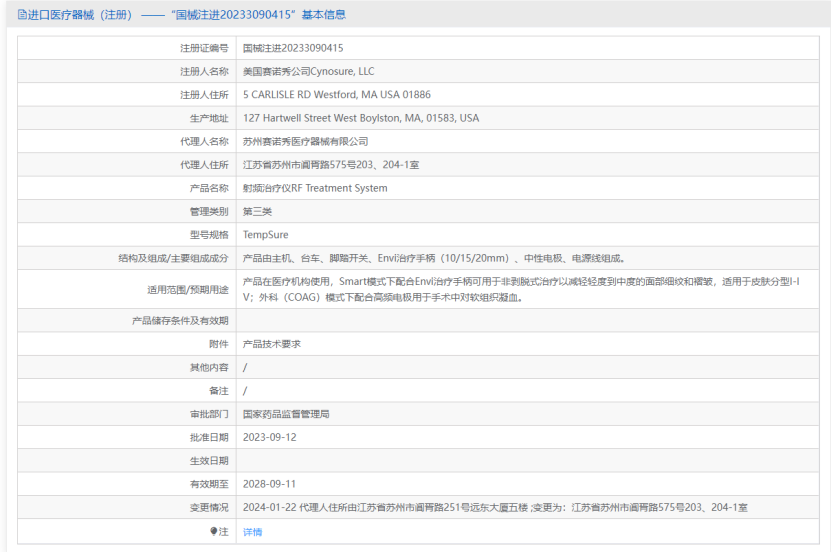Click the bullet icon next to 注
The image size is (831, 553).
pos(213,531)
